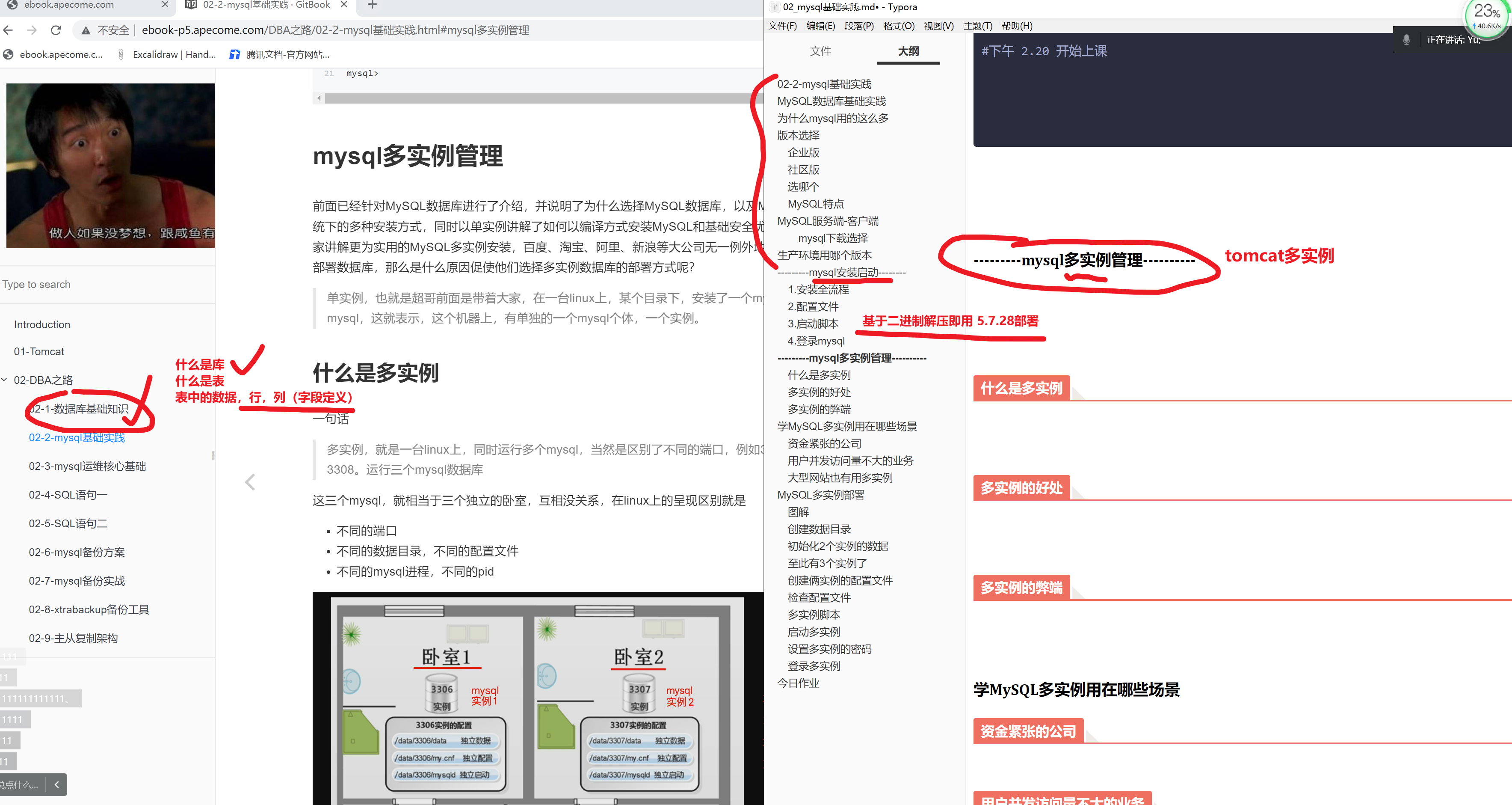Screen dimensions: 1512x805
Task: Click the Typora code block text
Action: pos(1044,51)
